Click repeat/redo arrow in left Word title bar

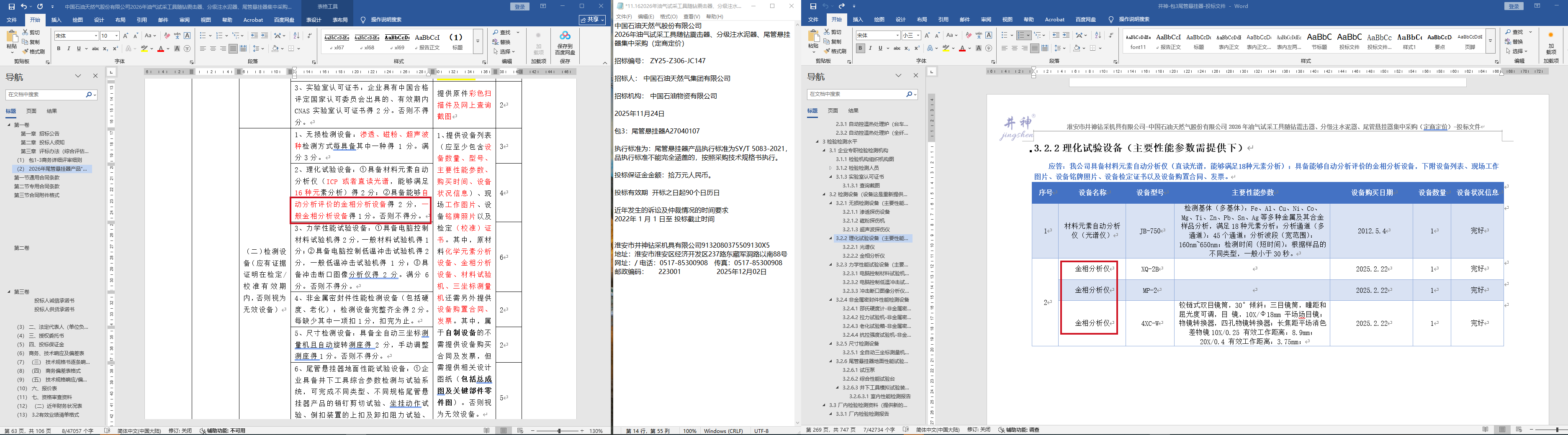pyautogui.click(x=40, y=6)
